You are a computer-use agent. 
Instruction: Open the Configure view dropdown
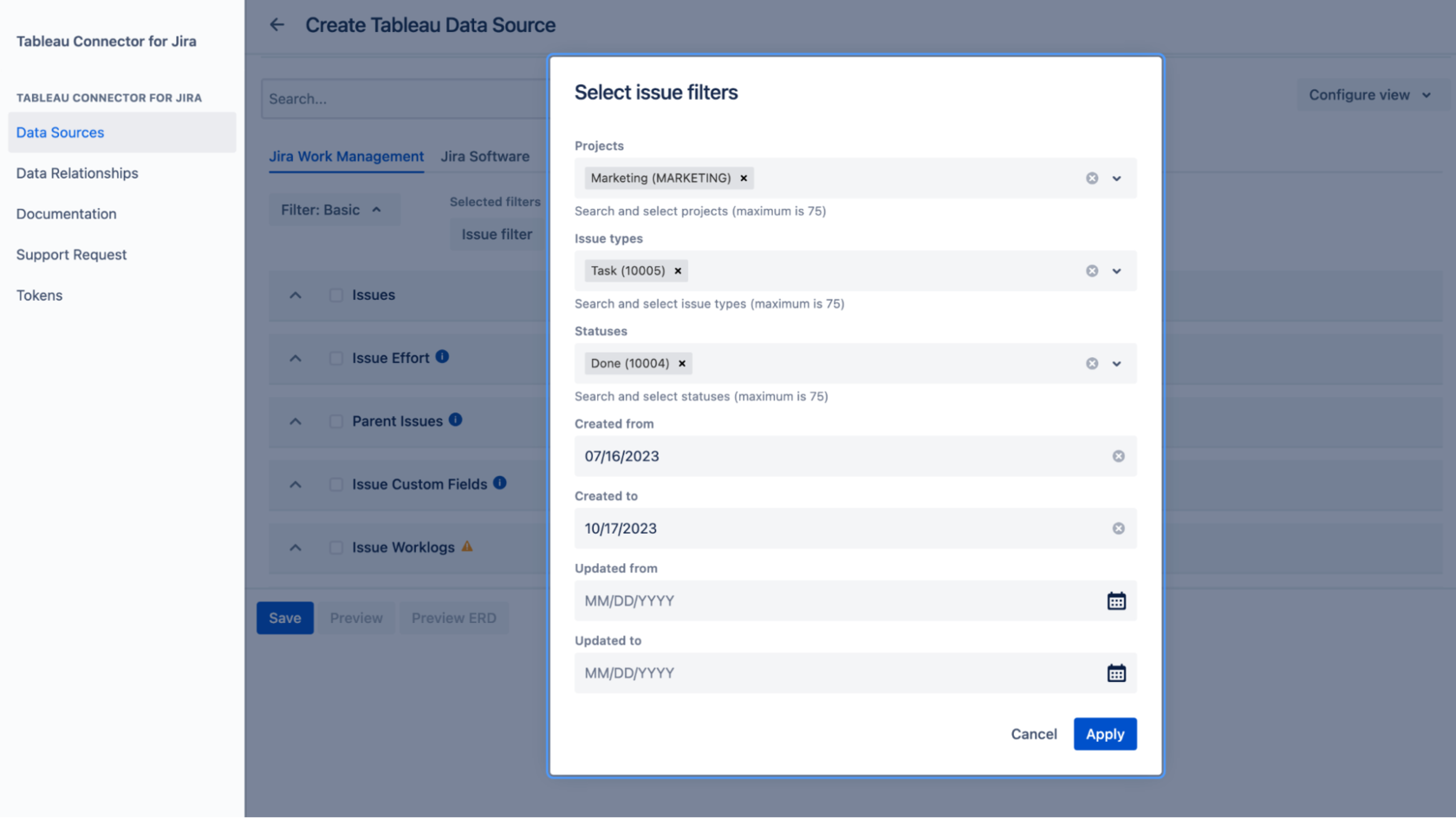coord(1371,94)
